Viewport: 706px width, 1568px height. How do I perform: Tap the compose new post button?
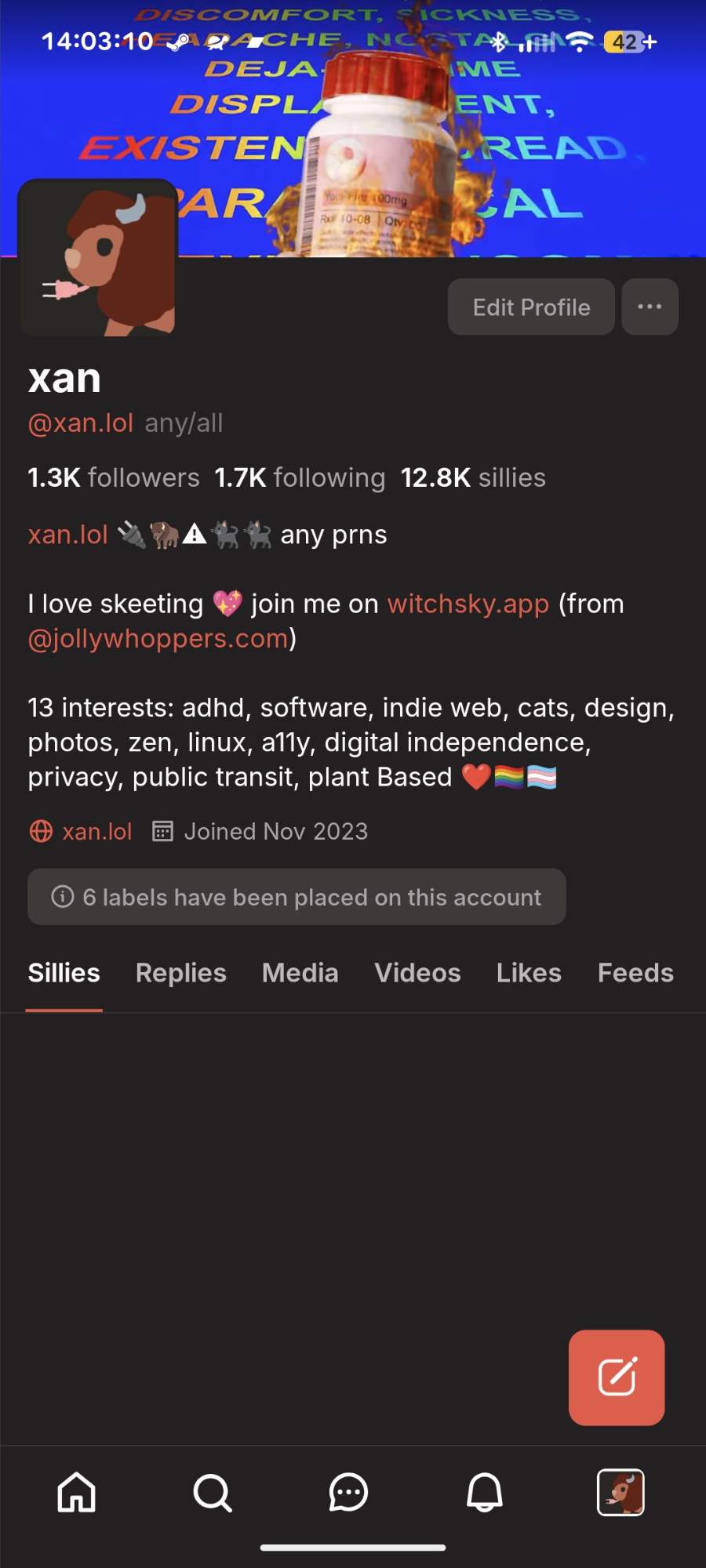pos(617,1377)
